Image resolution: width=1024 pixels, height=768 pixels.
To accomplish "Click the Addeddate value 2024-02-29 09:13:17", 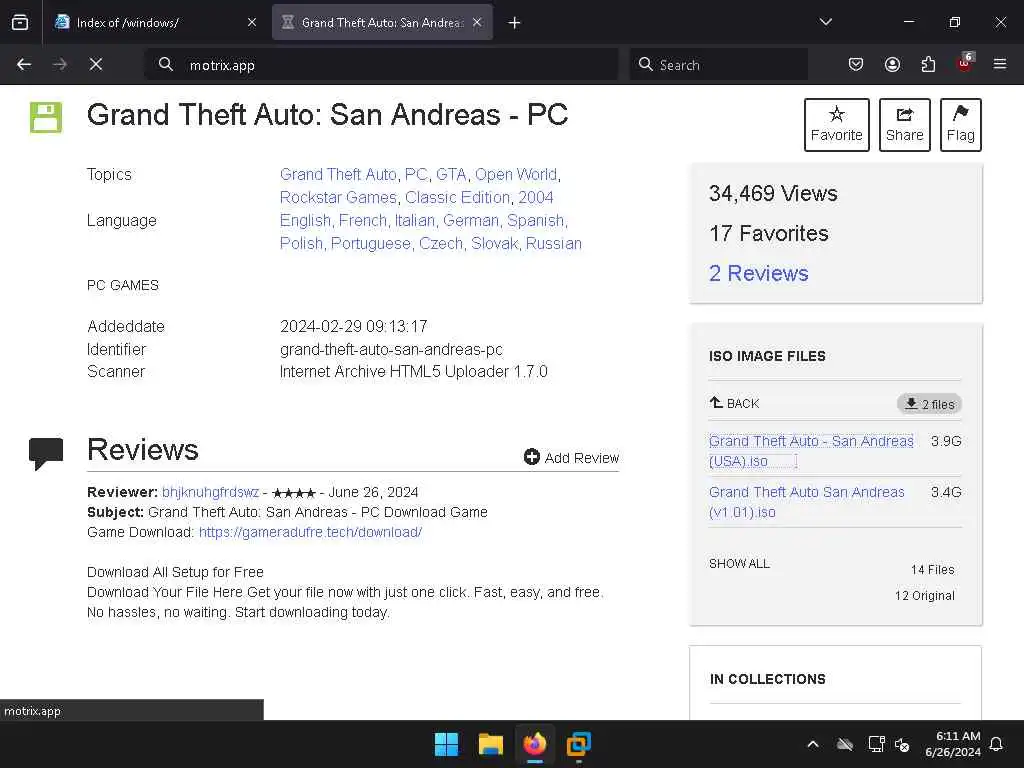I will (x=353, y=326).
